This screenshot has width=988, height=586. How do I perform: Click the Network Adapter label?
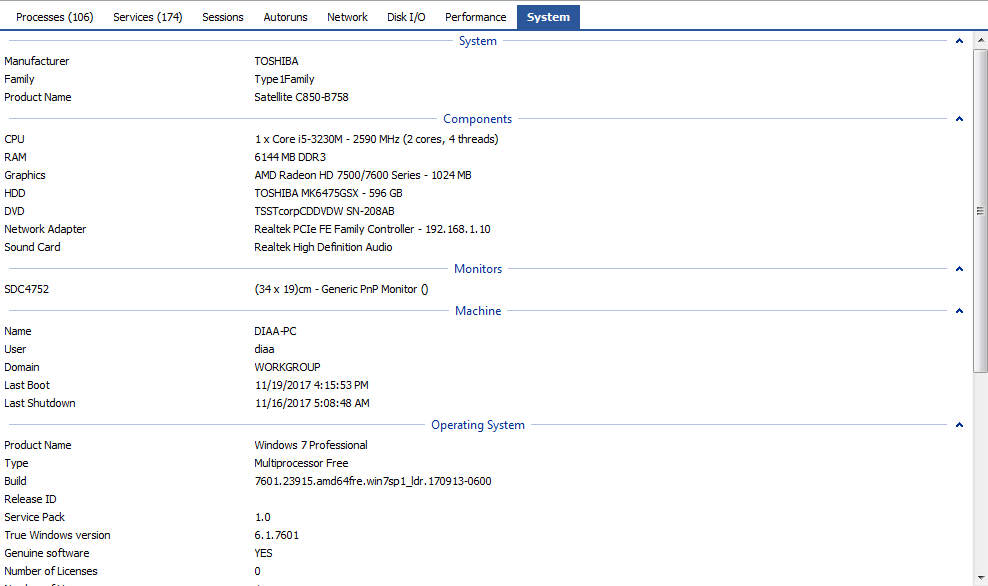45,229
